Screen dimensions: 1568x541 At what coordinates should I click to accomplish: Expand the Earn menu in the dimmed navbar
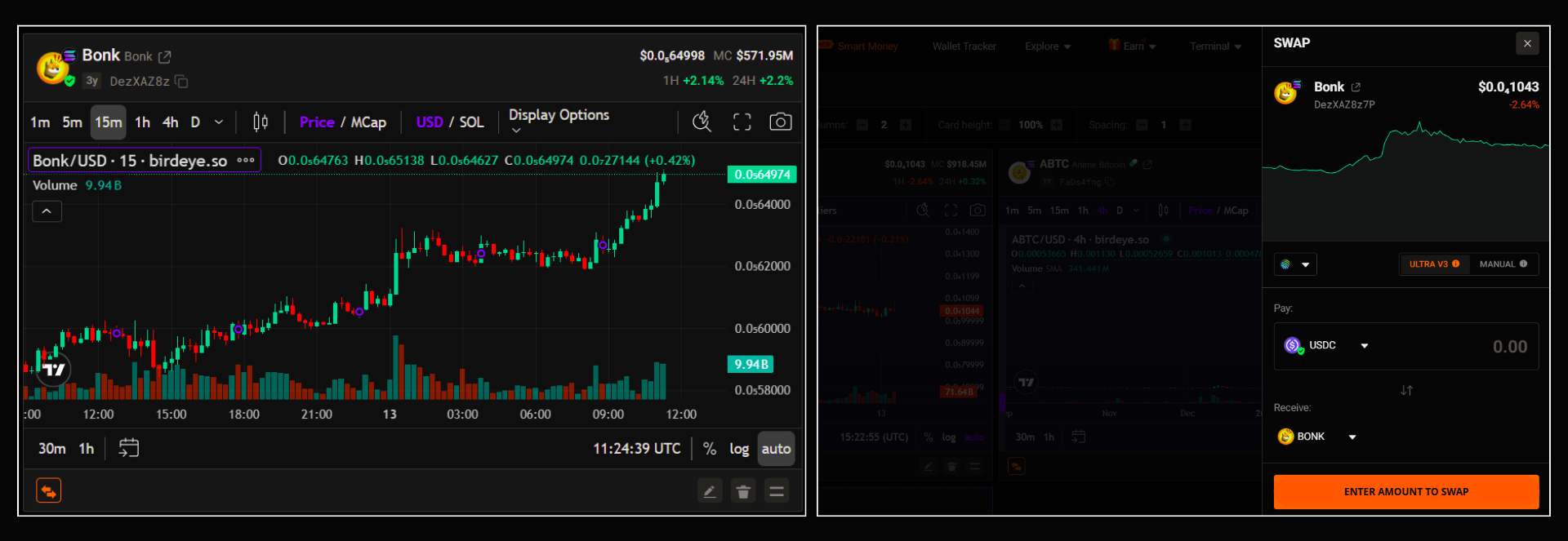tap(1132, 46)
